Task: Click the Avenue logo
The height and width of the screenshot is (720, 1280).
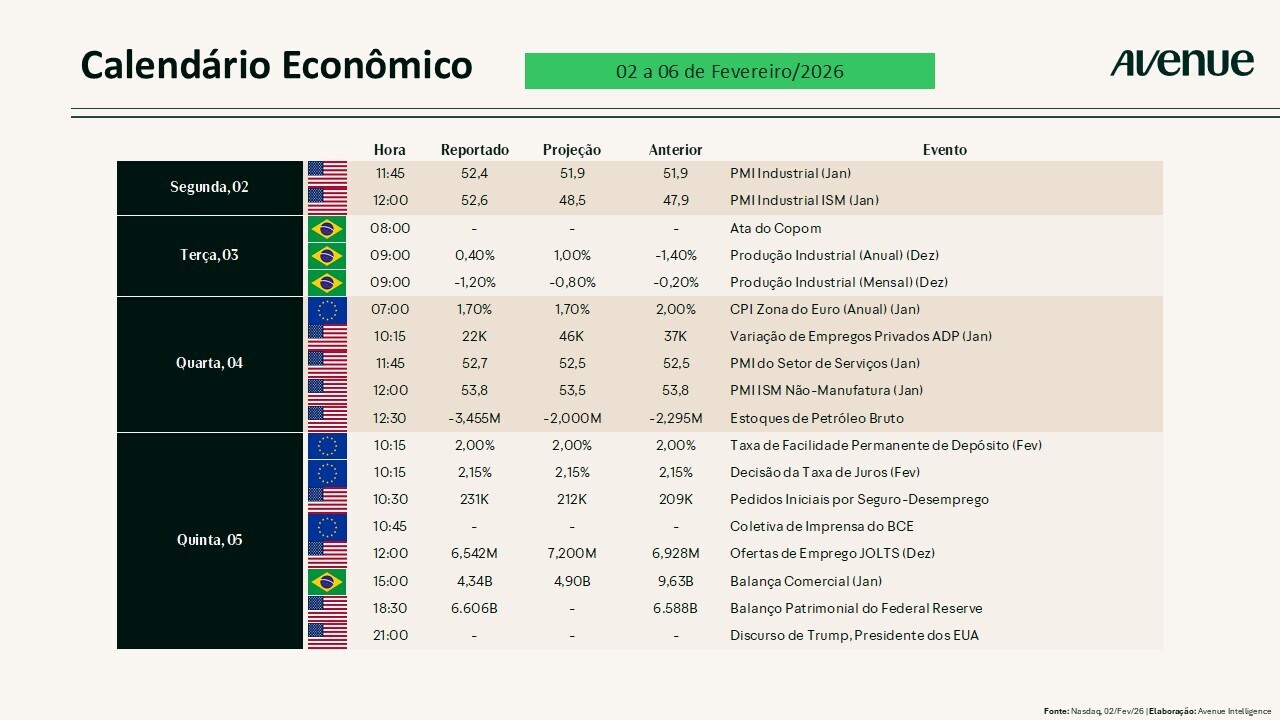Action: pyautogui.click(x=1181, y=63)
